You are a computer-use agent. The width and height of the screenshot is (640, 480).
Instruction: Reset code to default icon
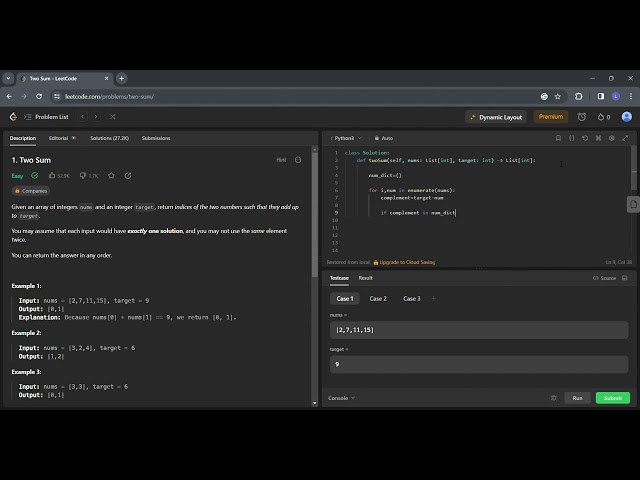coord(585,138)
